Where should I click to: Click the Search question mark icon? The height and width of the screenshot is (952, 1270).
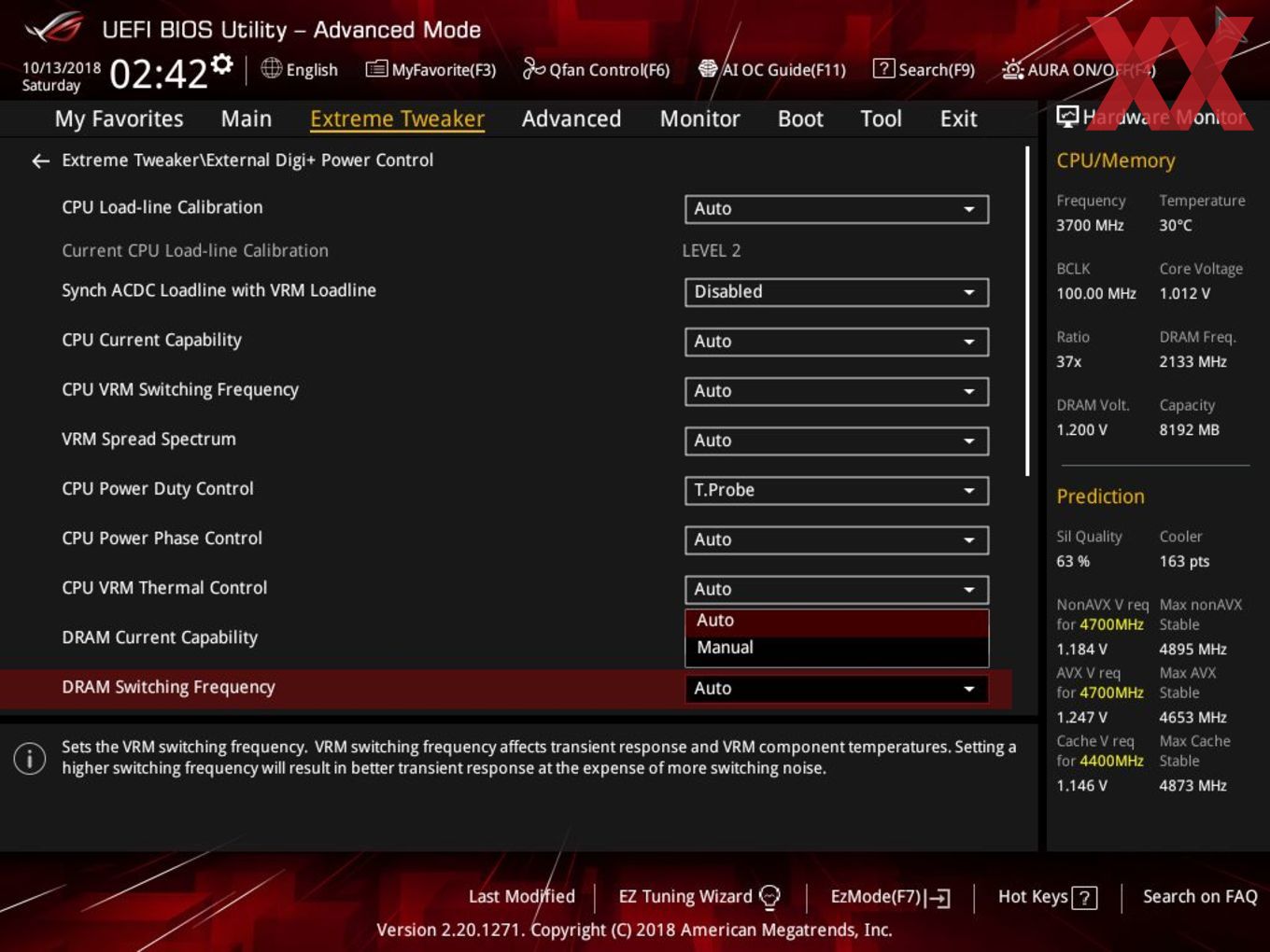coord(883,68)
